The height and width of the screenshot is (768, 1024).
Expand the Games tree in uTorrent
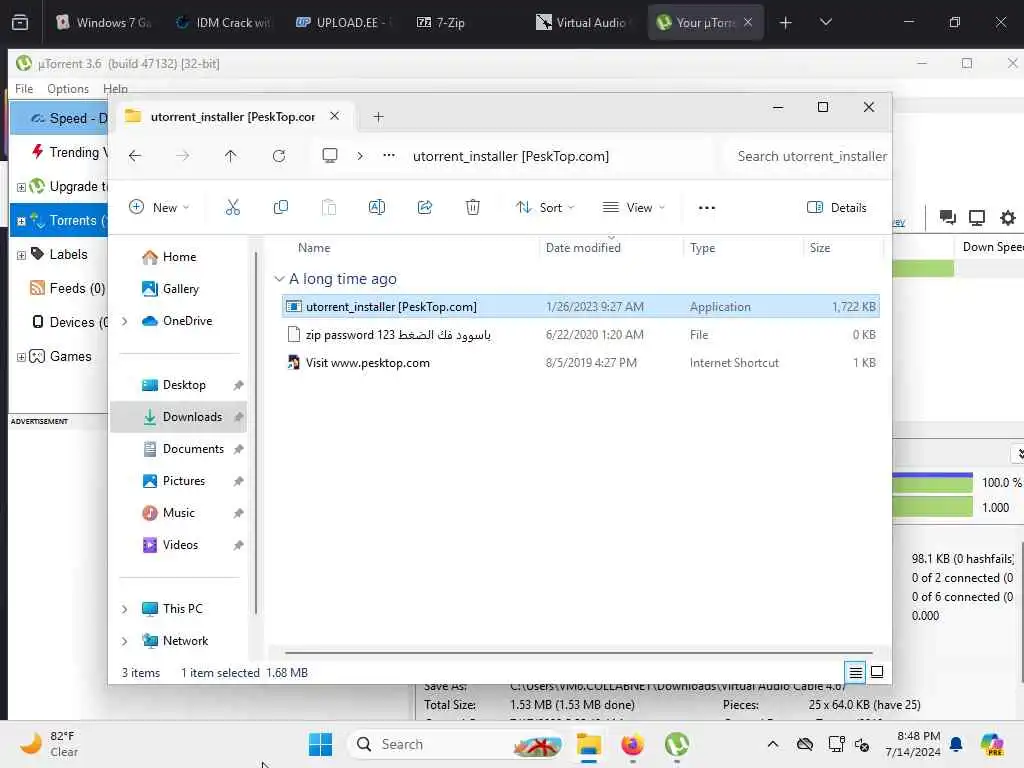click(x=21, y=357)
